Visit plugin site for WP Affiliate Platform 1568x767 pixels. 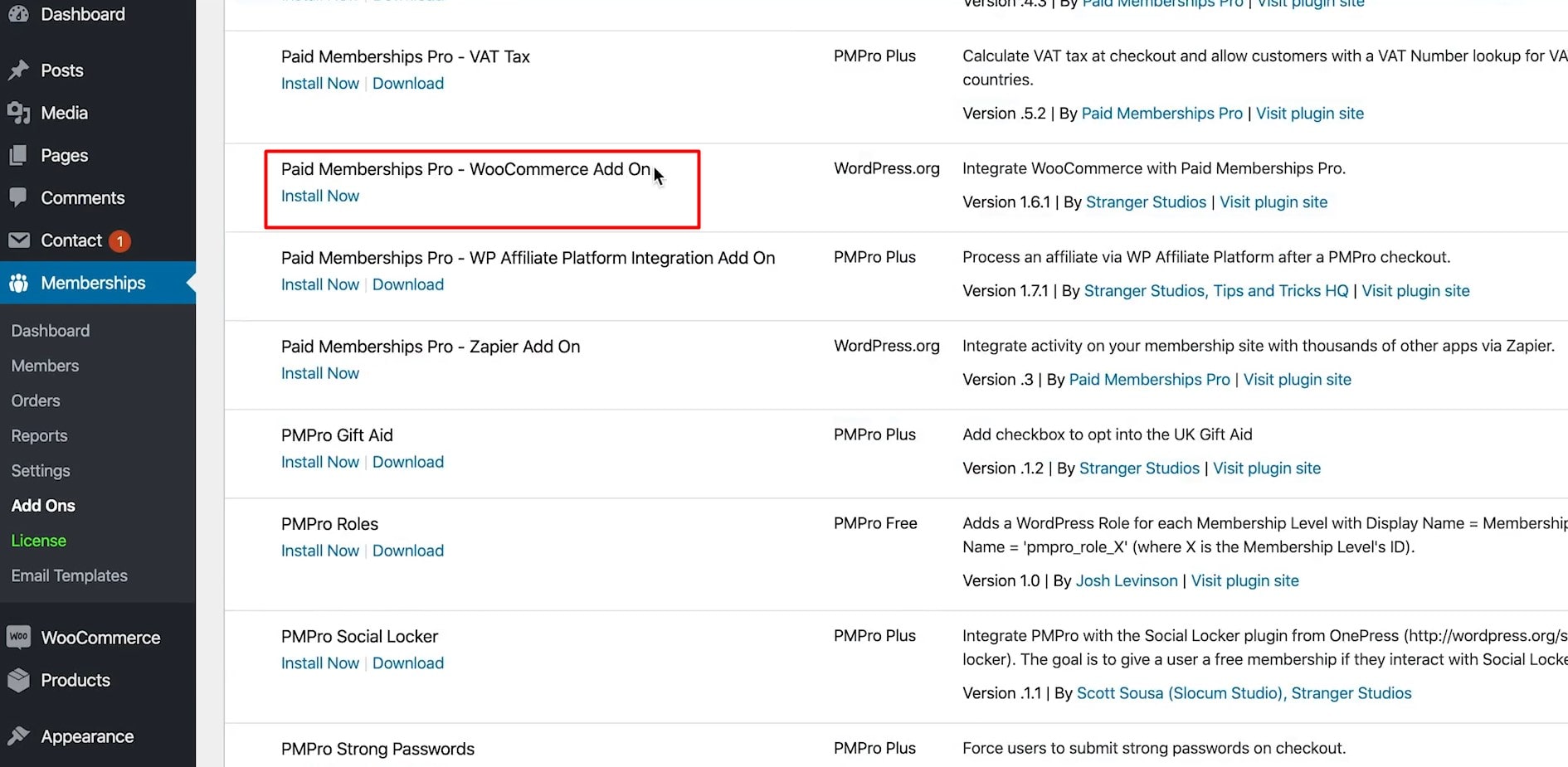(x=1415, y=291)
